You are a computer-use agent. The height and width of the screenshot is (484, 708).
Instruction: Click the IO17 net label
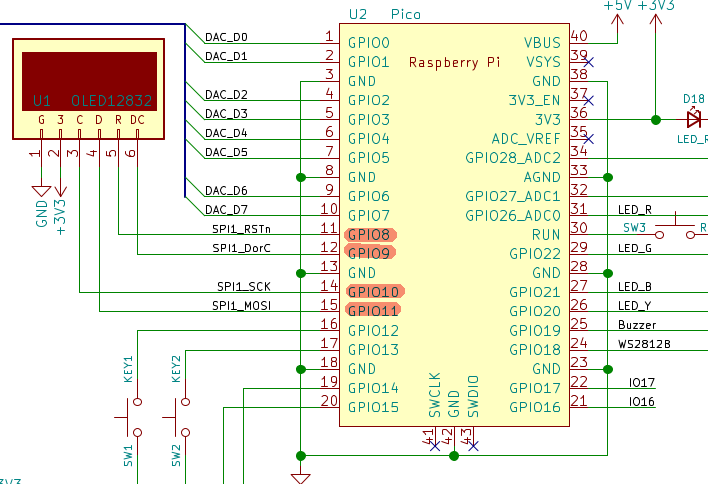tap(642, 383)
